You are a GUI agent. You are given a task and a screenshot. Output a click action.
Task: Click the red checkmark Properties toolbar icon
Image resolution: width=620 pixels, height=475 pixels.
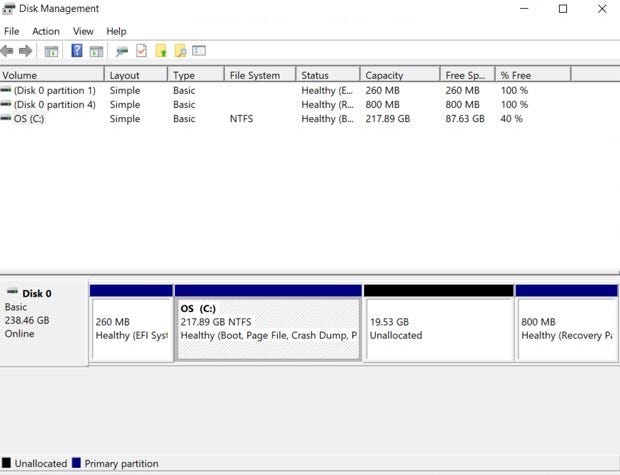click(x=141, y=51)
